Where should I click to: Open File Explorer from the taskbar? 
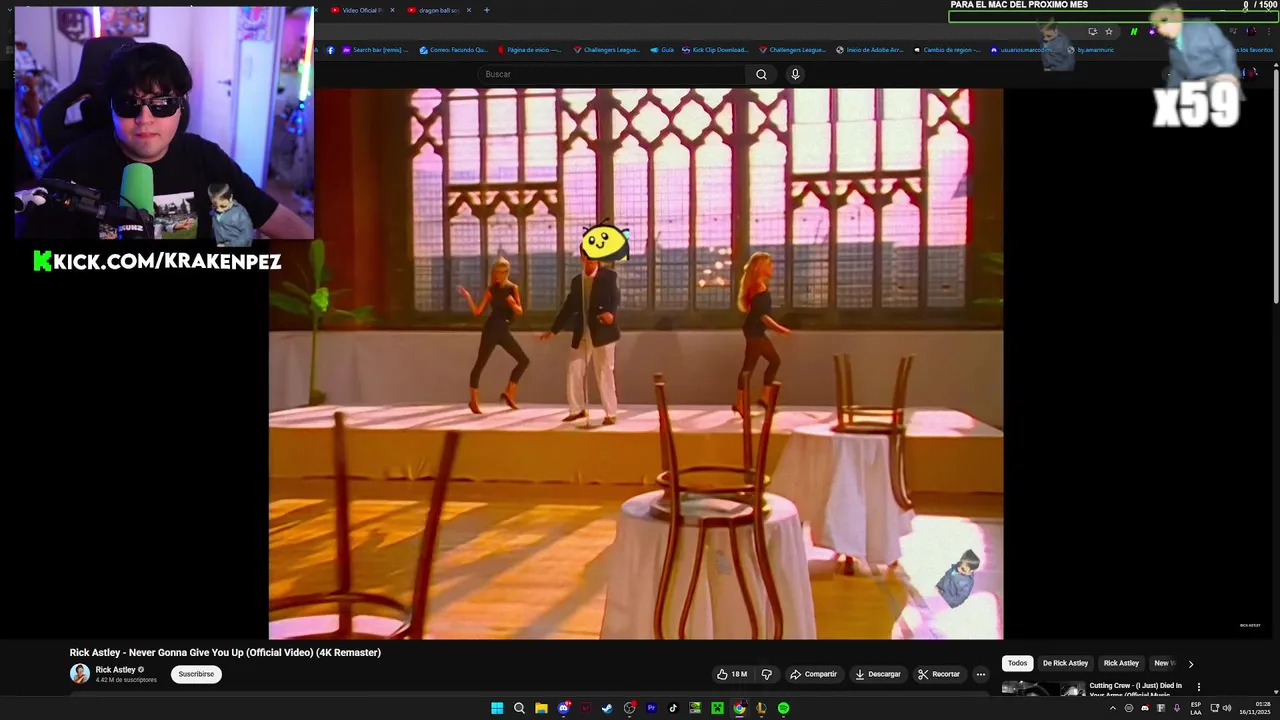pos(541,708)
